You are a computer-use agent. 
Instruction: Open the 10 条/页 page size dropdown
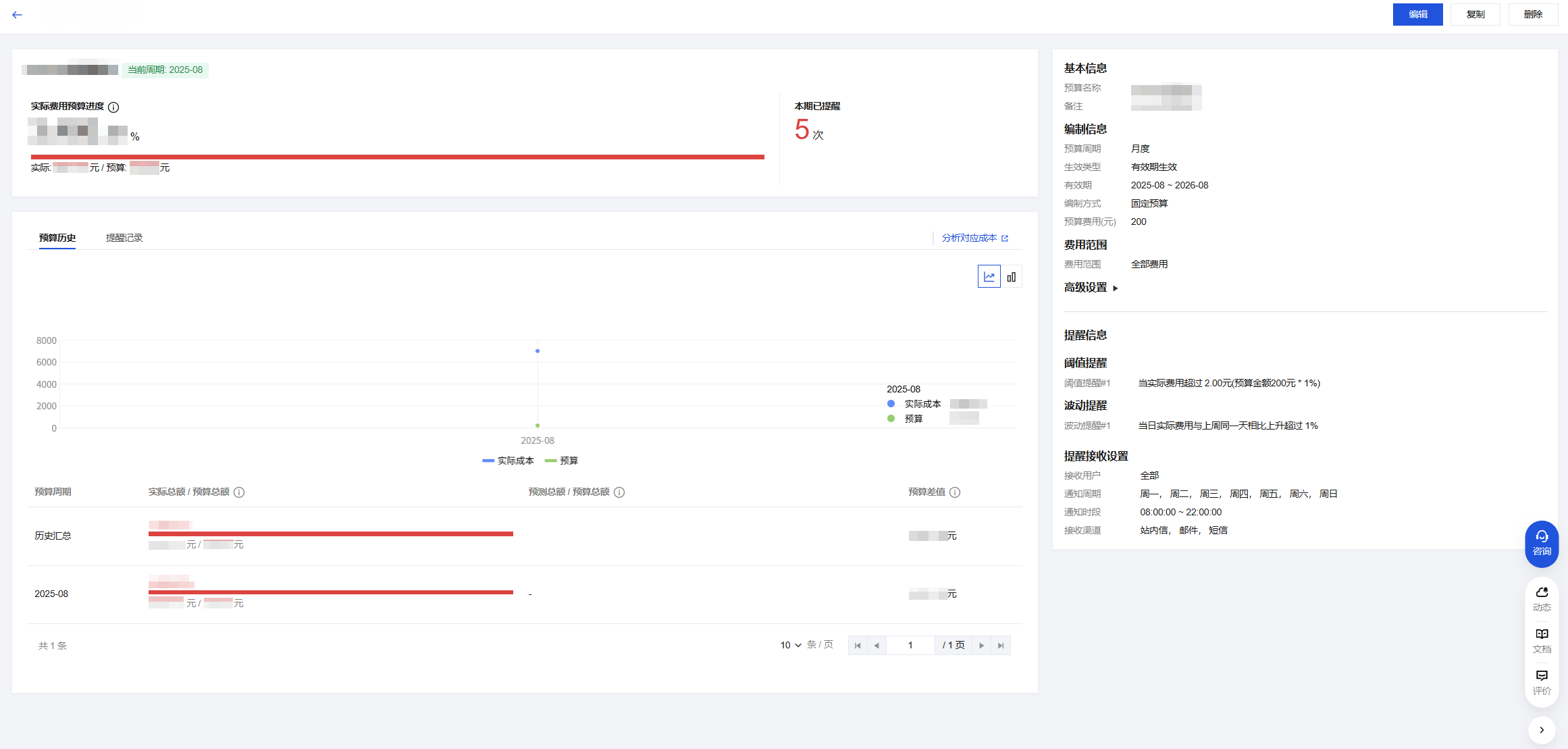pos(790,645)
